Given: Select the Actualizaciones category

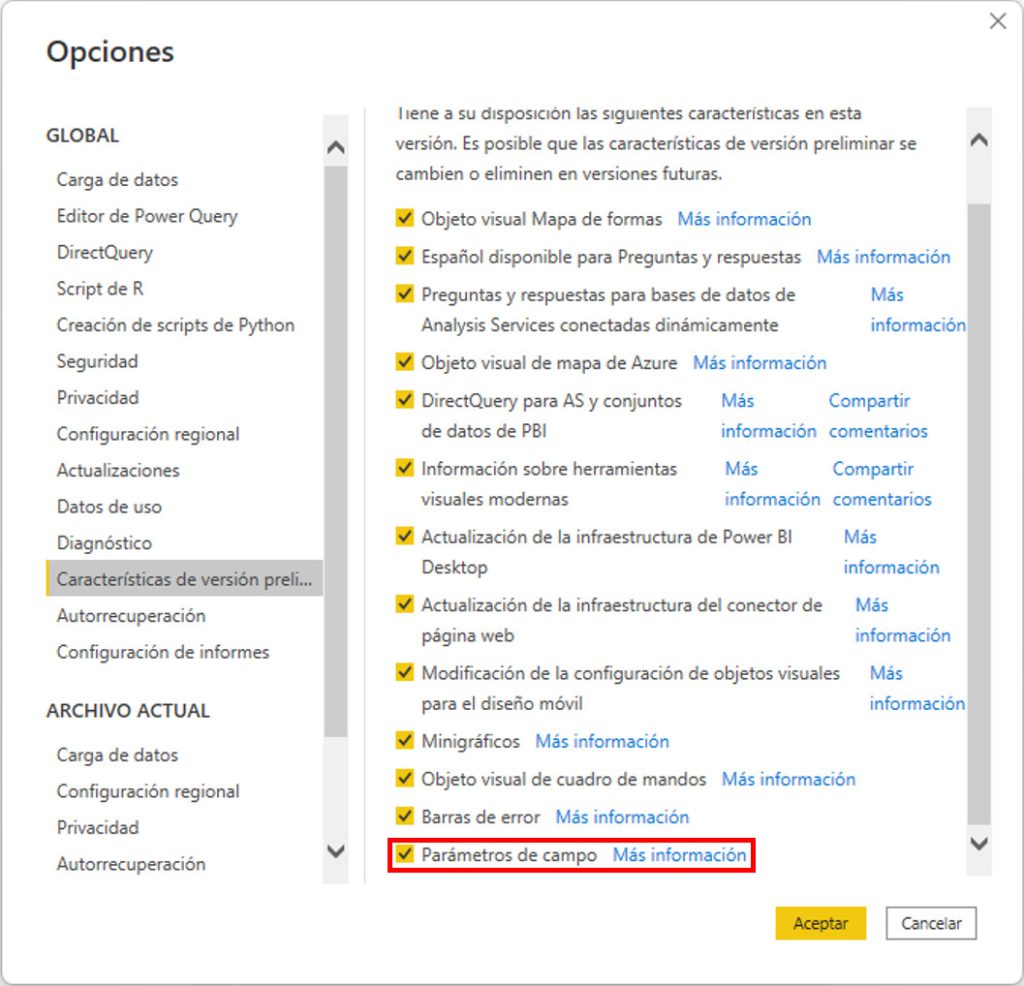Looking at the screenshot, I should 118,470.
